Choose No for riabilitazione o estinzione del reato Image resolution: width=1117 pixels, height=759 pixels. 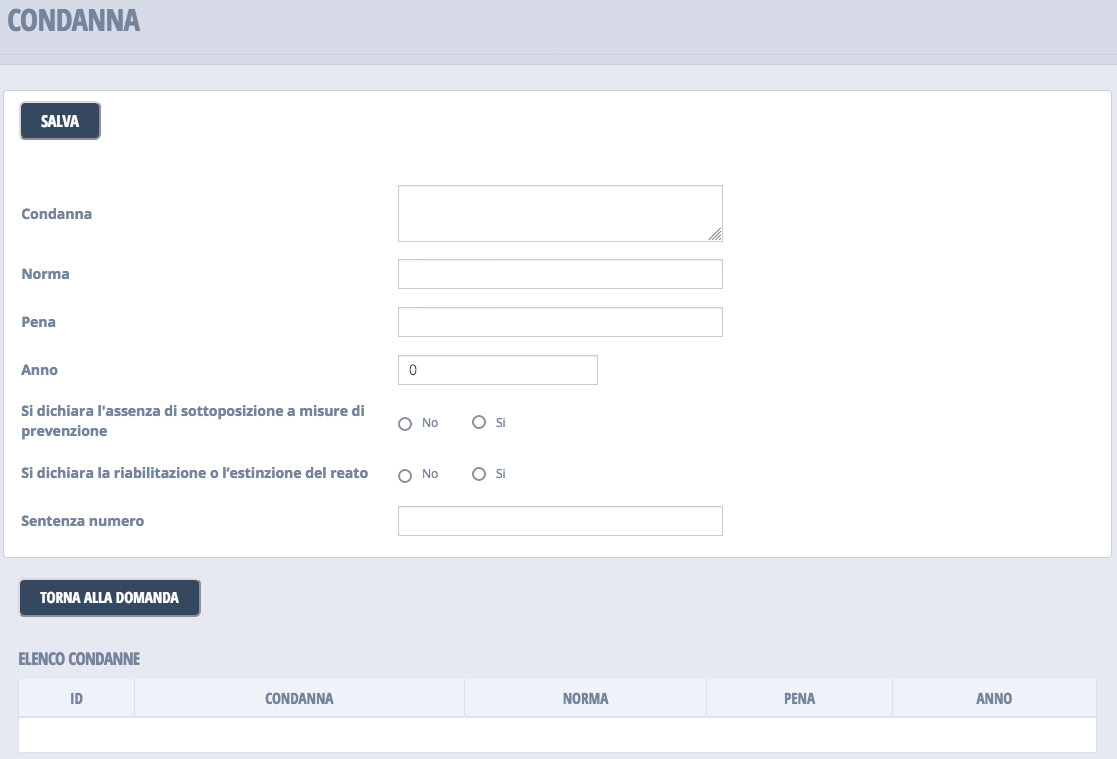[x=405, y=475]
